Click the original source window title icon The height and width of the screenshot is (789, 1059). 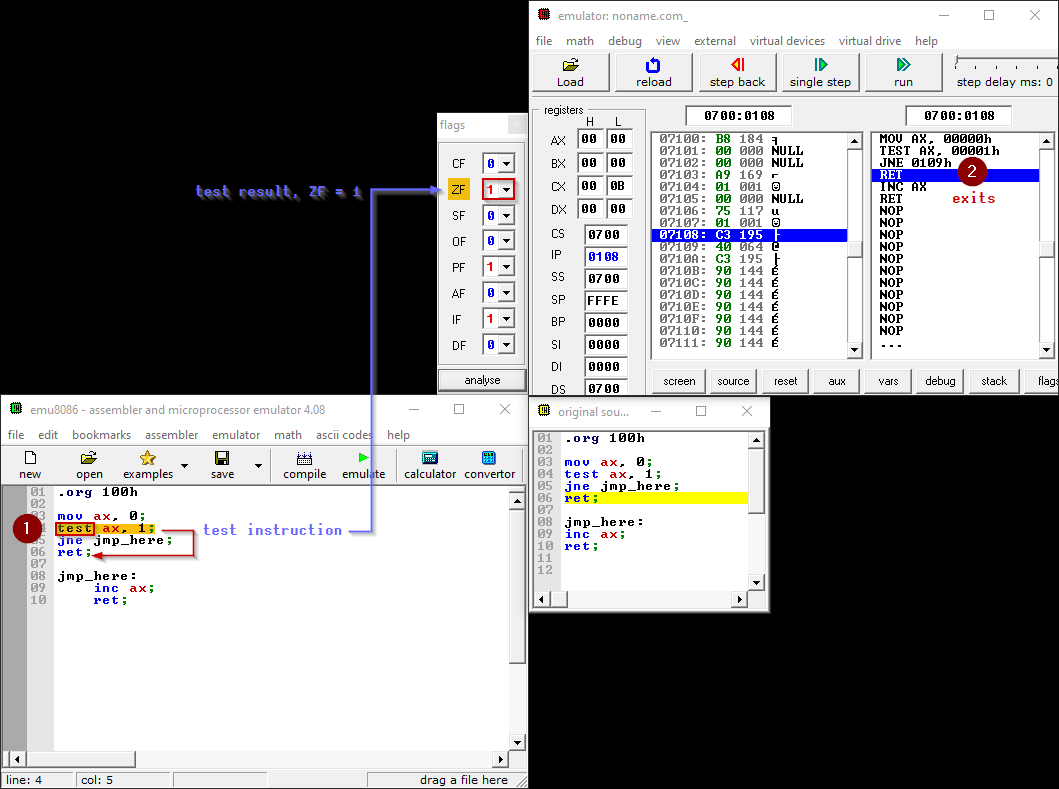544,411
